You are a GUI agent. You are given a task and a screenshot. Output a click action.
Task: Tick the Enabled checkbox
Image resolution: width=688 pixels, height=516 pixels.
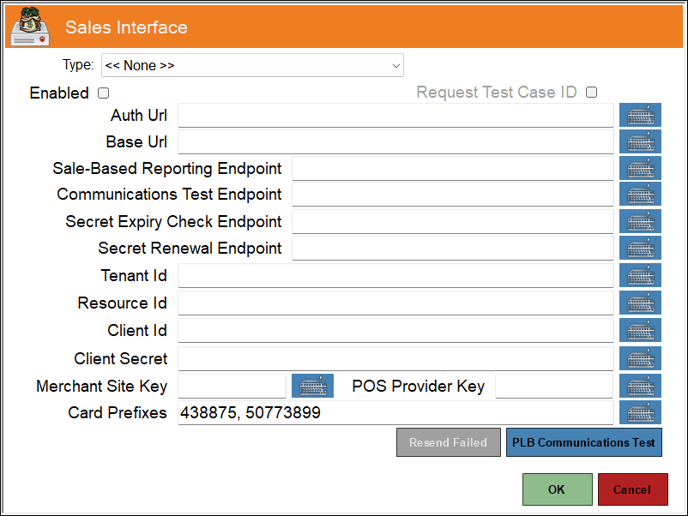point(103,93)
